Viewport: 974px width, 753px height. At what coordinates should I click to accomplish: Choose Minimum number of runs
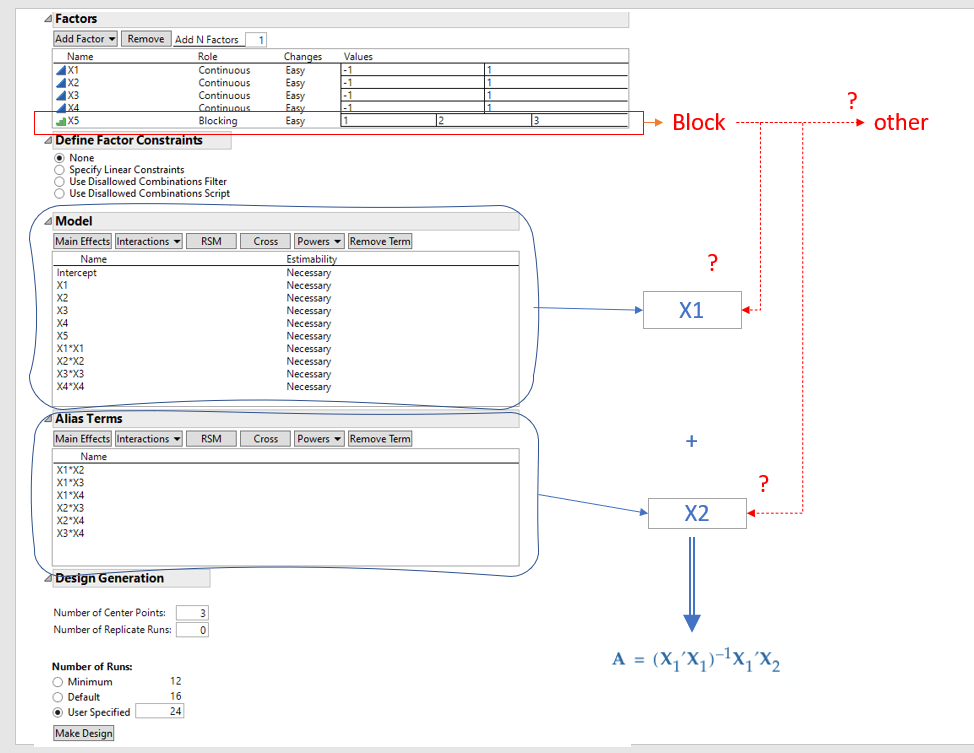[57, 681]
